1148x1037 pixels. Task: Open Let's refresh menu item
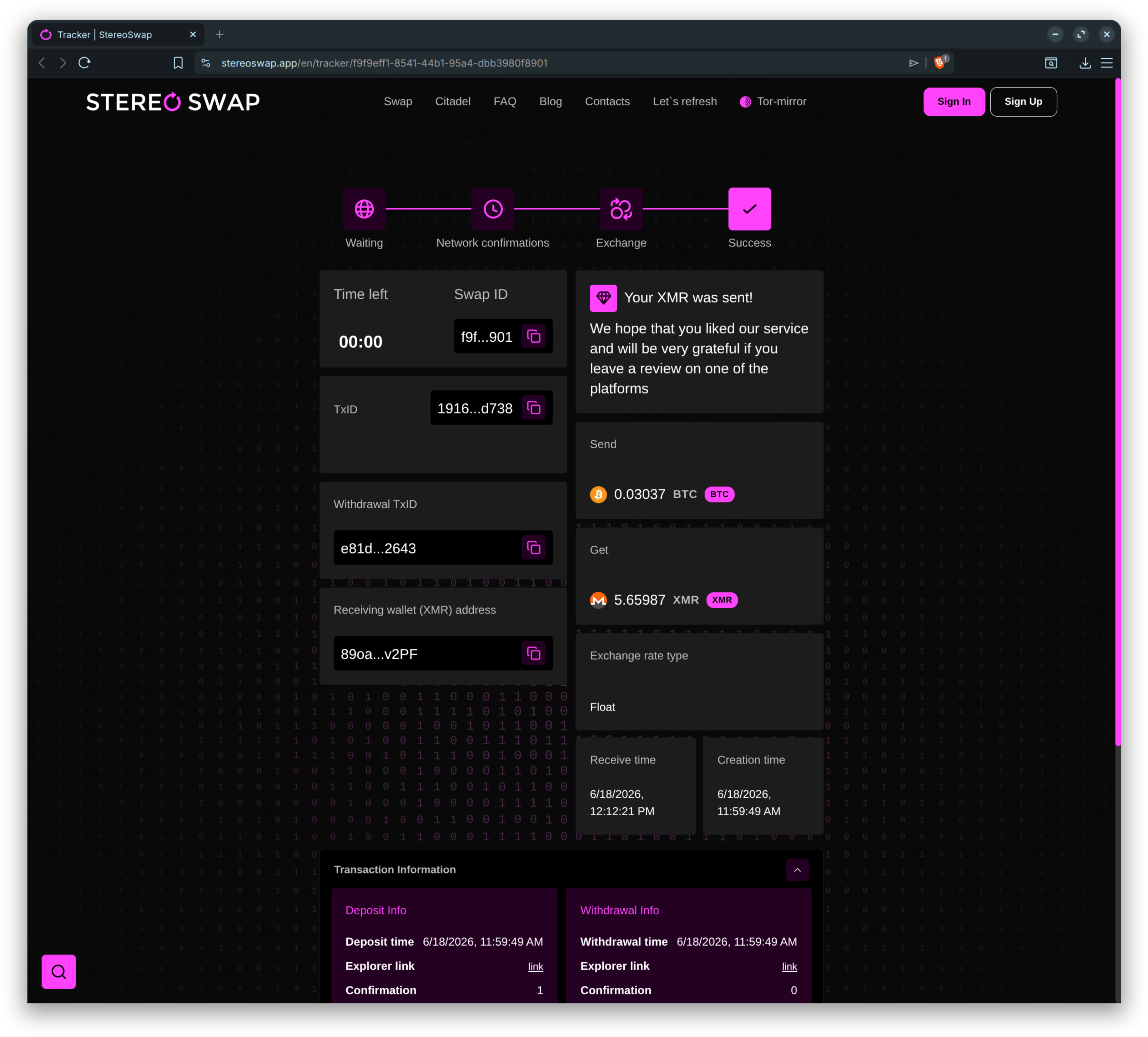click(x=685, y=101)
